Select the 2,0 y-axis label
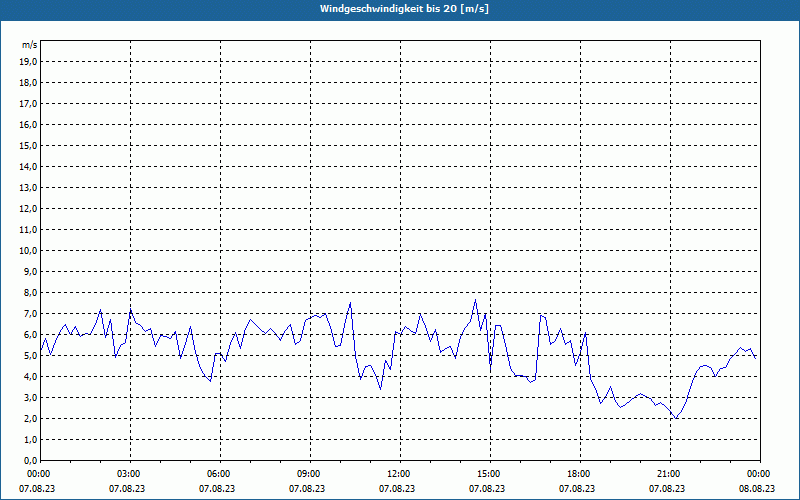This screenshot has height=500, width=800. coord(31,419)
